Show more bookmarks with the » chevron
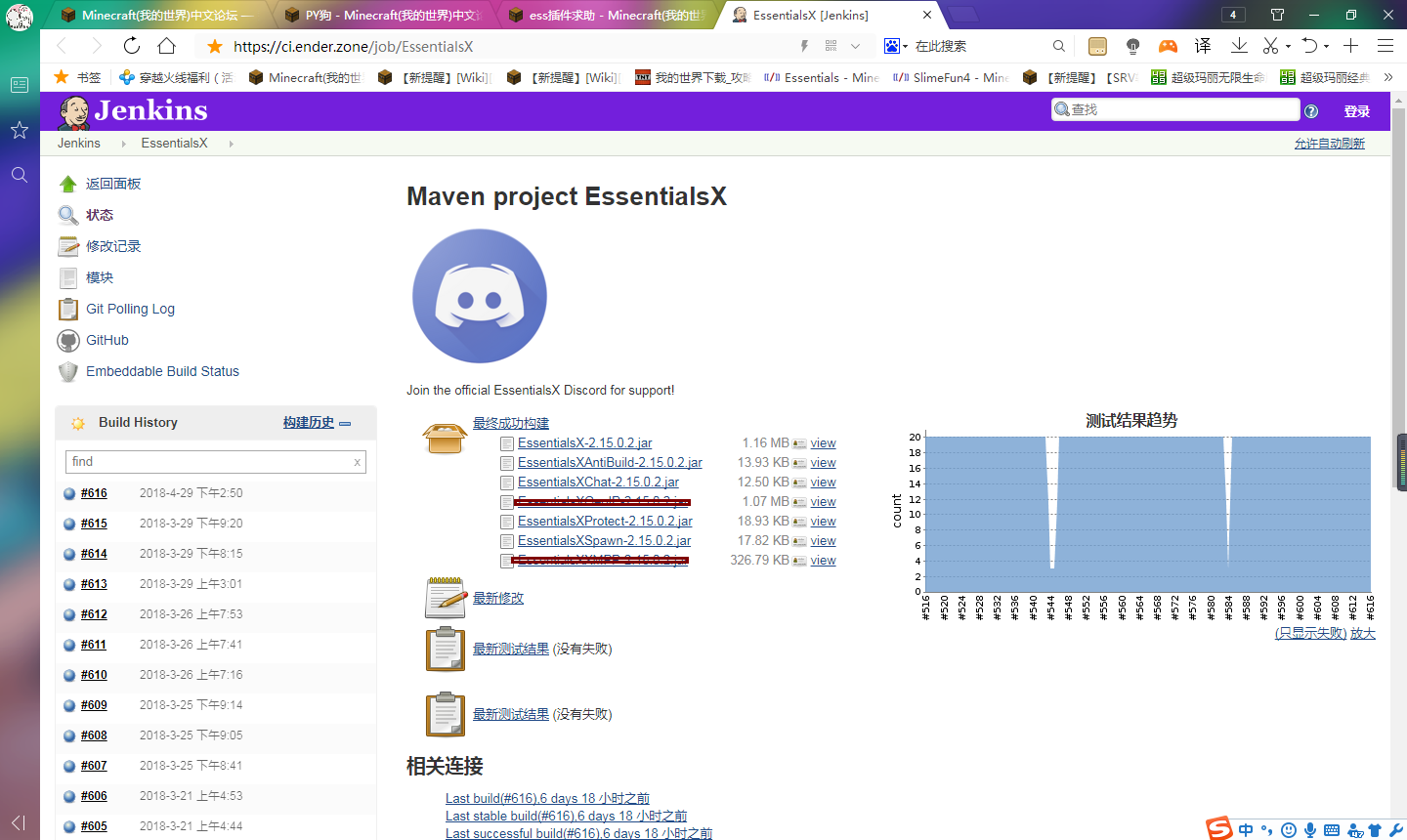Image resolution: width=1407 pixels, height=840 pixels. (x=1387, y=77)
